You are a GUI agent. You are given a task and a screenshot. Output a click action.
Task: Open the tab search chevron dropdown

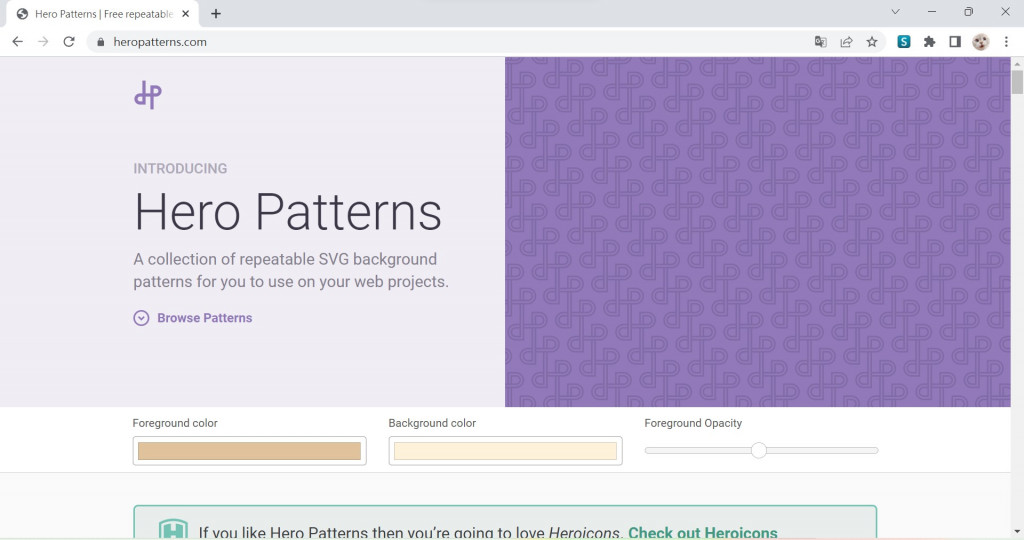coord(895,12)
